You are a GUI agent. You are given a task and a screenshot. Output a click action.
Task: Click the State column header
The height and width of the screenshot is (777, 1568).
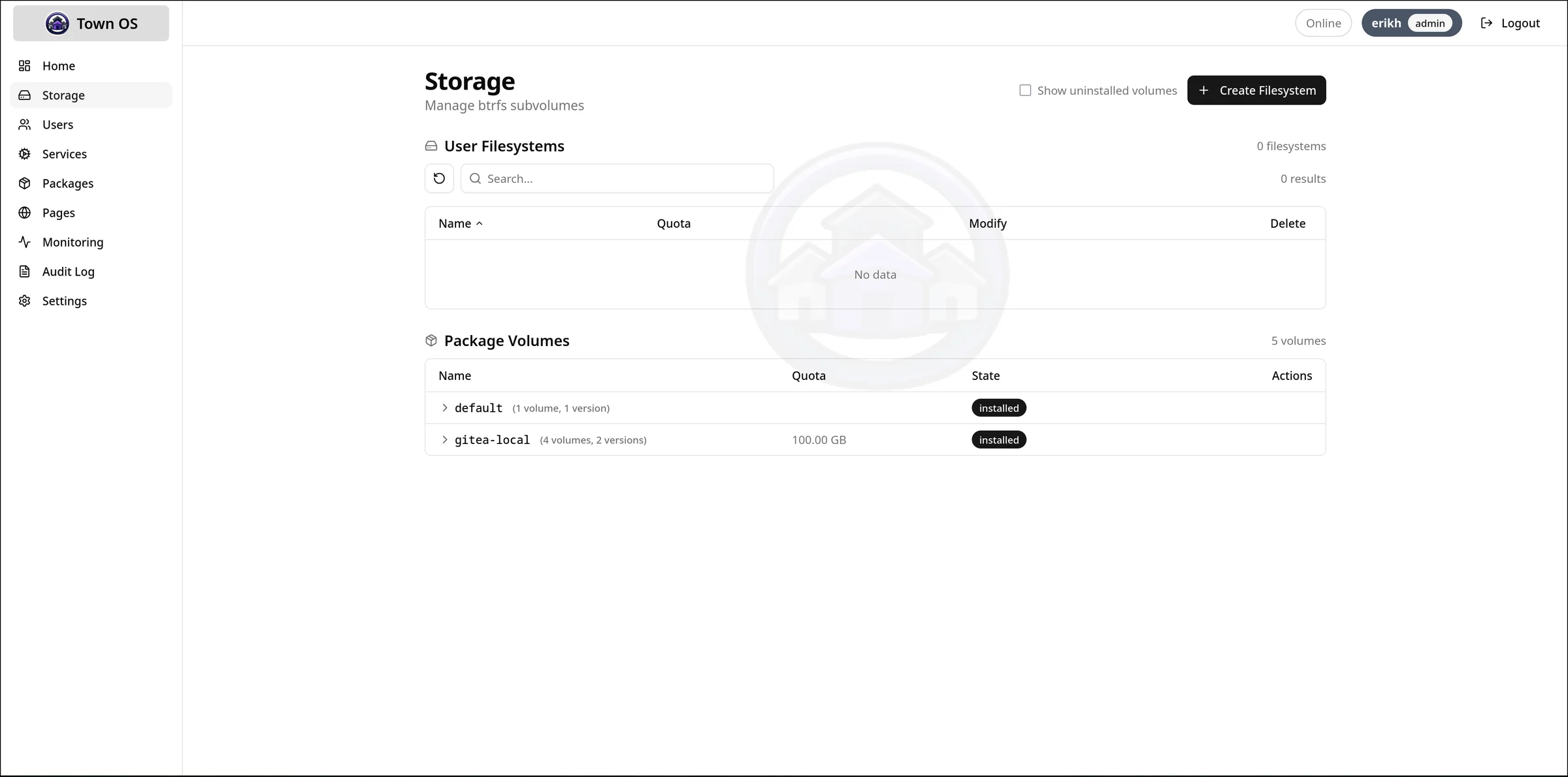click(x=985, y=375)
